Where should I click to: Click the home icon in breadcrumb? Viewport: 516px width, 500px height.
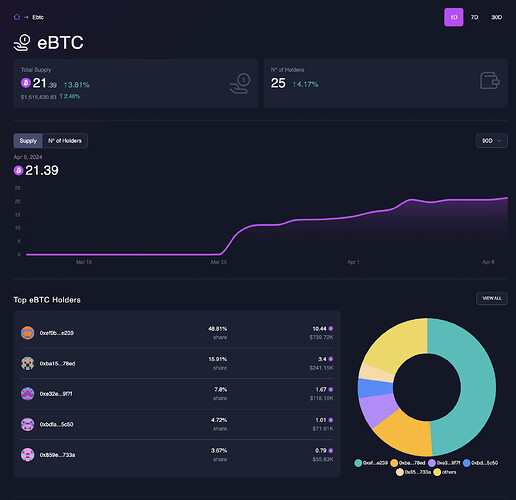point(17,17)
